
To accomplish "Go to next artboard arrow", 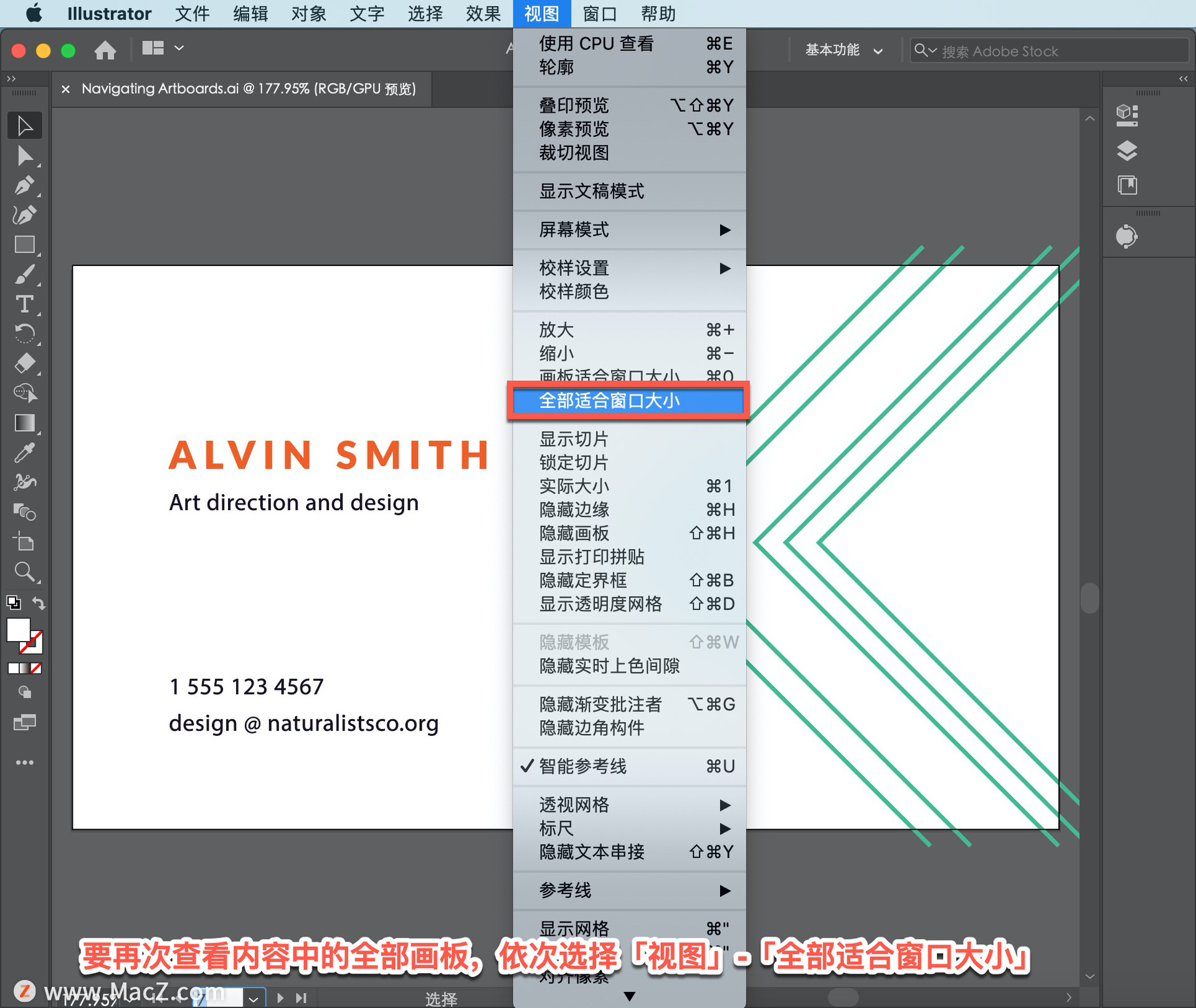I will (280, 998).
